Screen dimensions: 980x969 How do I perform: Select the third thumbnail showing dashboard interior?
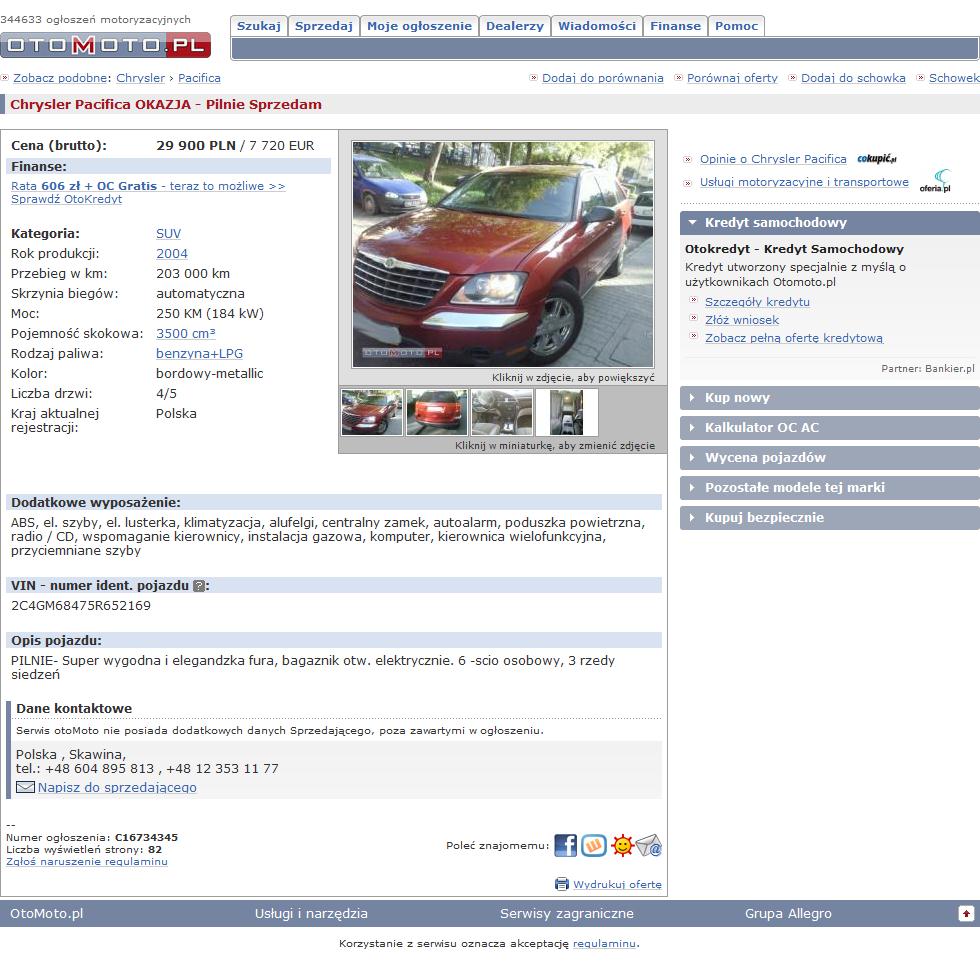click(502, 412)
